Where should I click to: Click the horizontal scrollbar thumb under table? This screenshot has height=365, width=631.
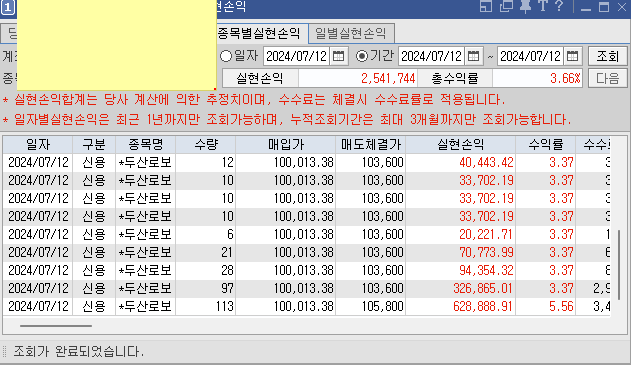[x=56, y=326]
